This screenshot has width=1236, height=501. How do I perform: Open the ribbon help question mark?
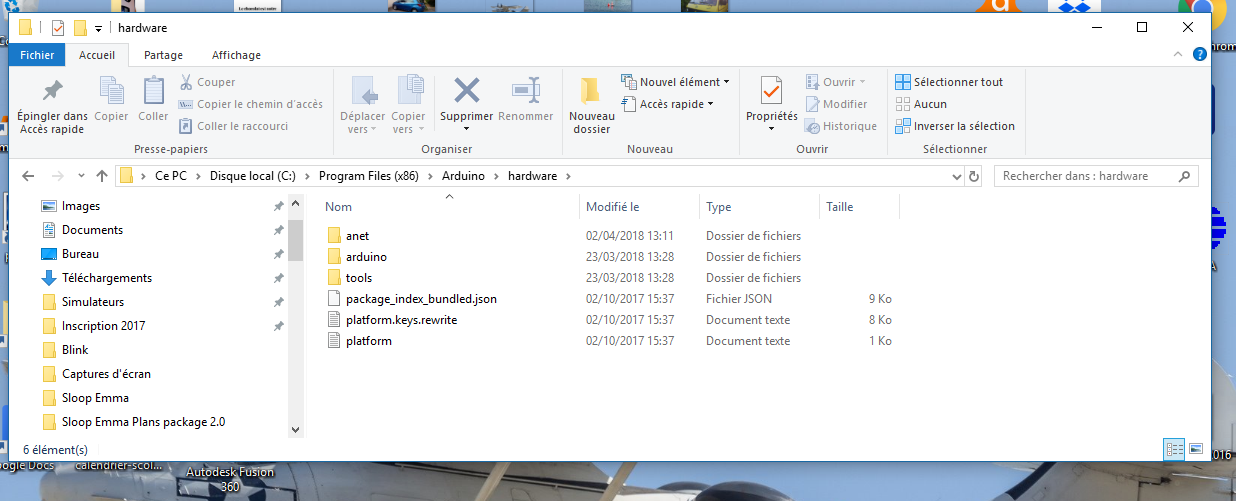pos(1199,55)
